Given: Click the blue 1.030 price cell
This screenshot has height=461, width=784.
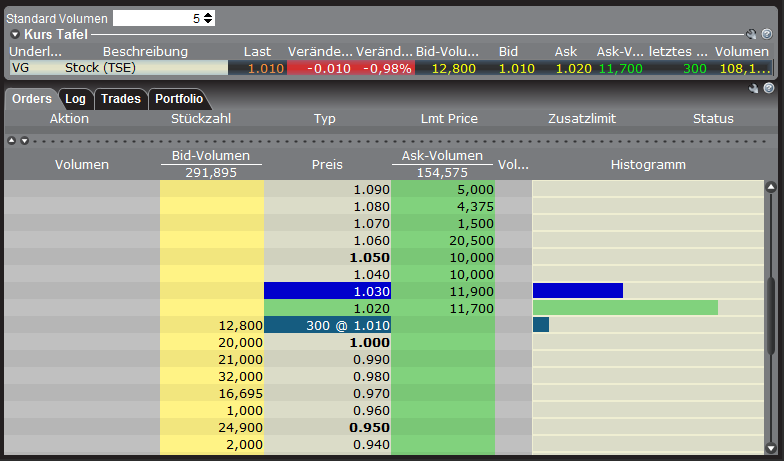Looking at the screenshot, I should coord(327,291).
